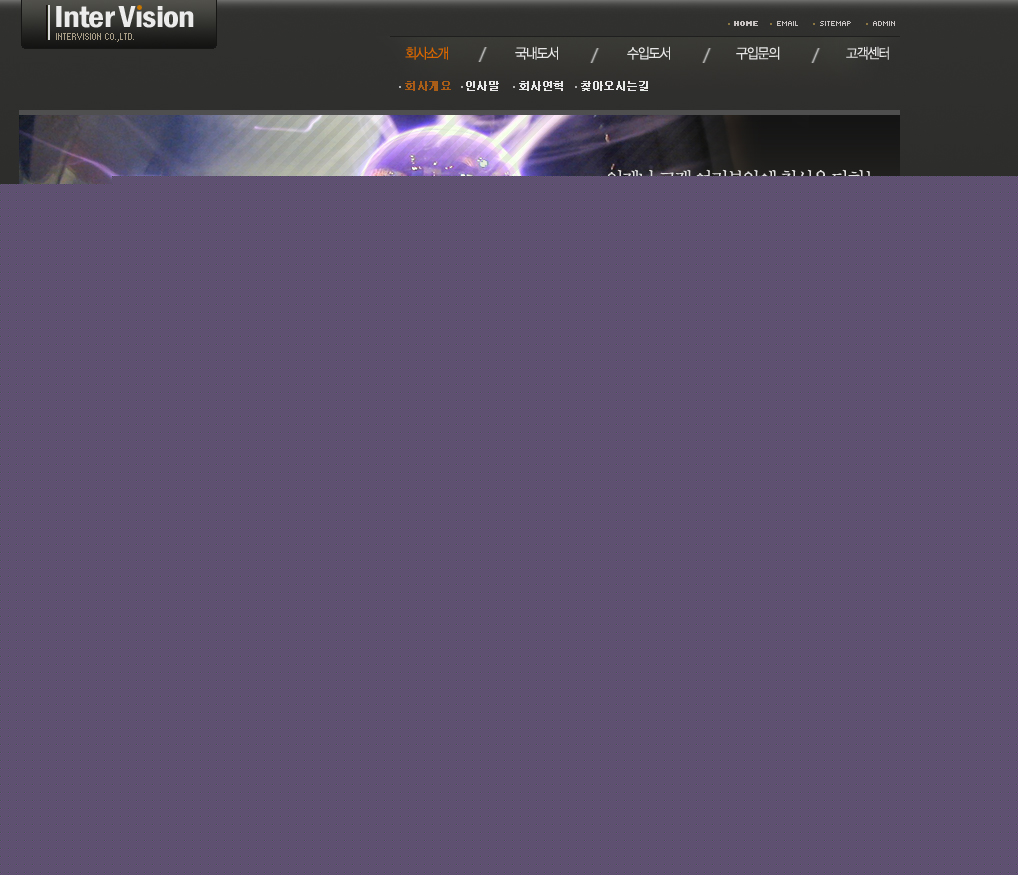Viewport: 1018px width, 875px height.
Task: Select the 회사소개 main menu item
Action: tap(427, 54)
